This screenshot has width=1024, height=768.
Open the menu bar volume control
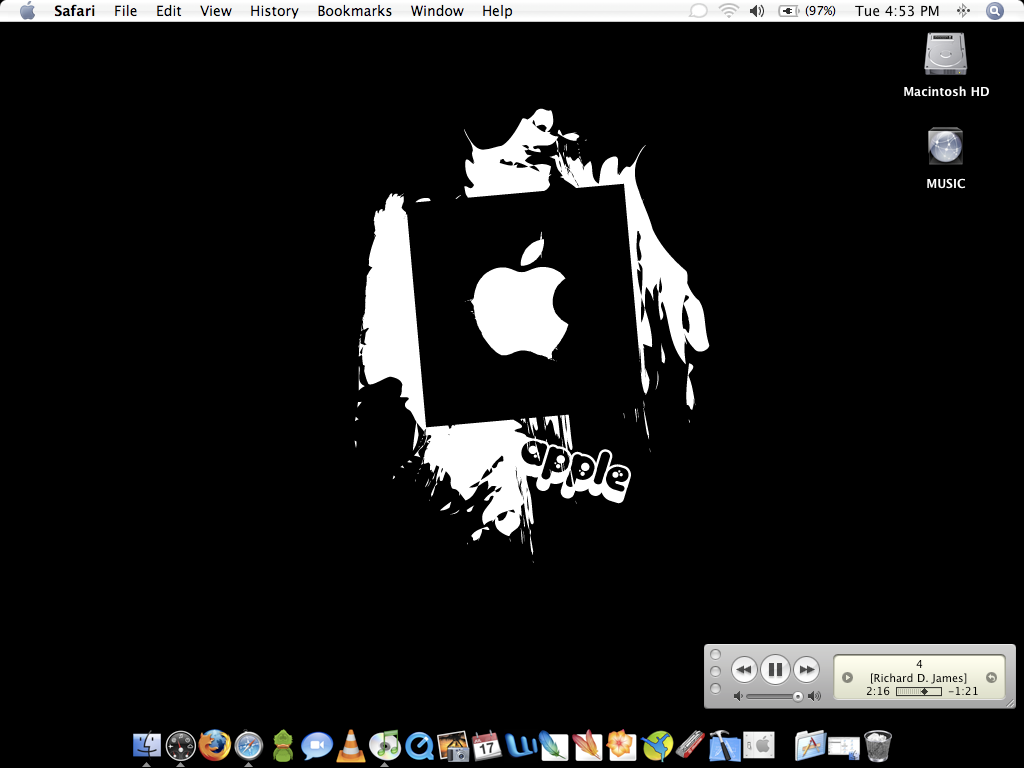tap(757, 10)
